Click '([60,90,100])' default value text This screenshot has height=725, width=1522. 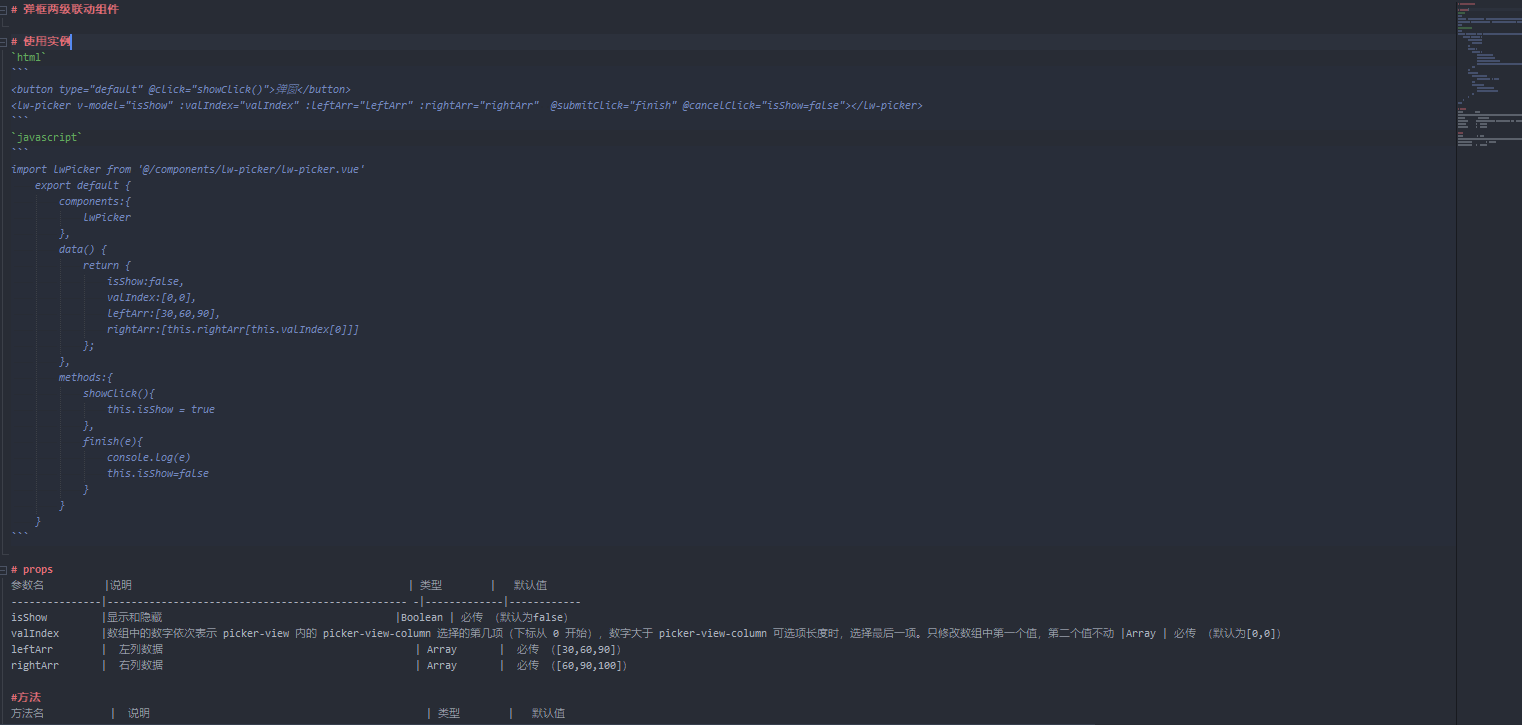[x=589, y=665]
